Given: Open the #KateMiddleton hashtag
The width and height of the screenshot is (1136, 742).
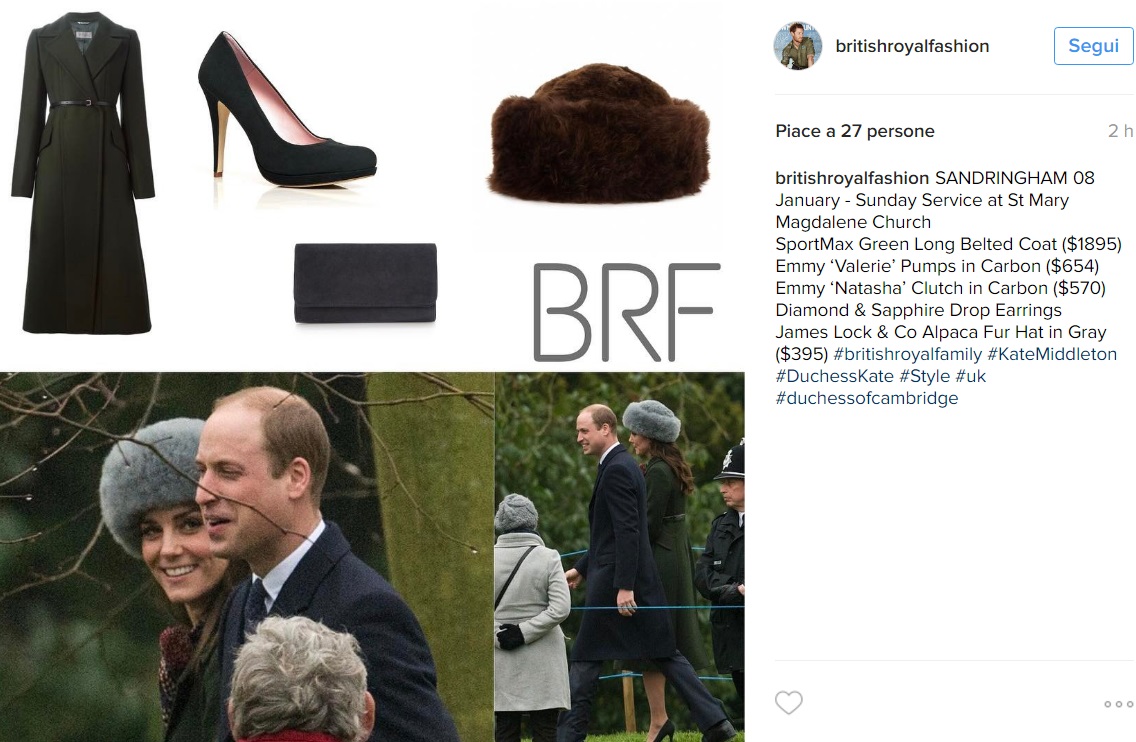Looking at the screenshot, I should pyautogui.click(x=1052, y=354).
